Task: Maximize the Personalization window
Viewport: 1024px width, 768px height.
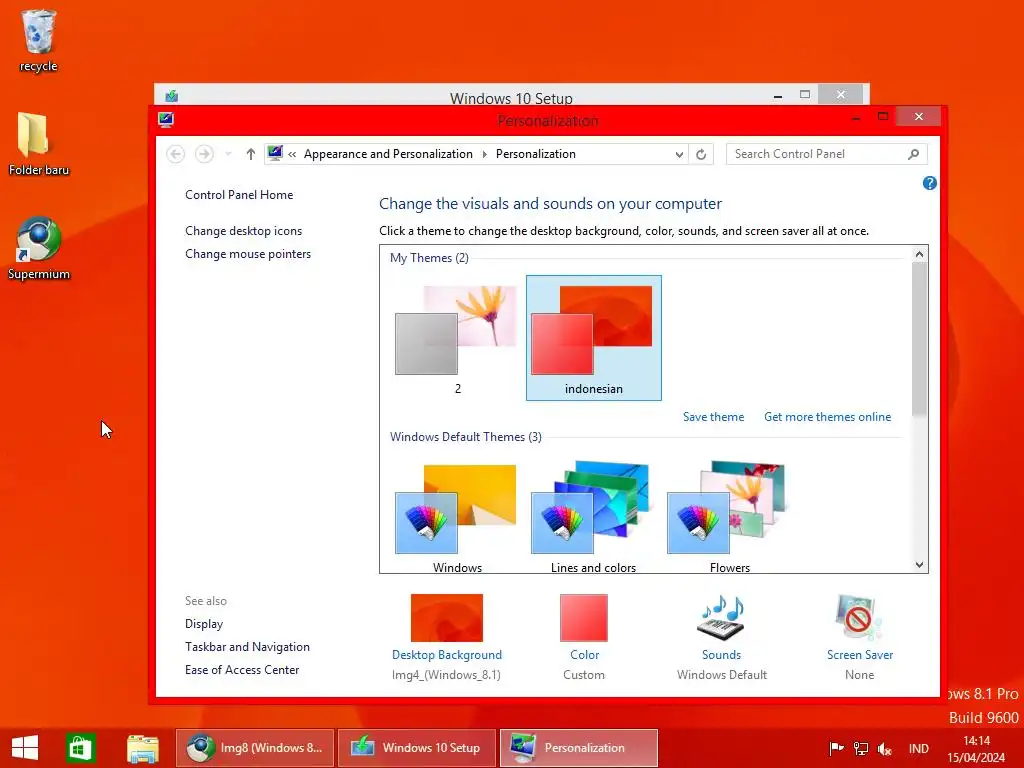Action: [883, 117]
